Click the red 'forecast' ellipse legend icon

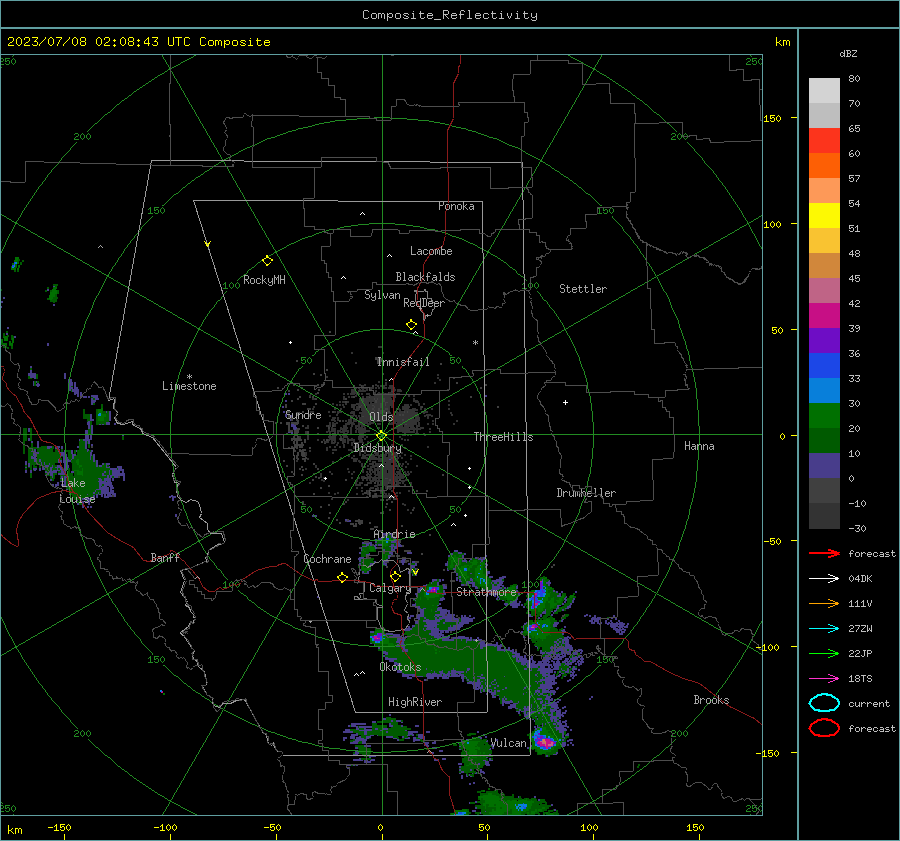(824, 728)
